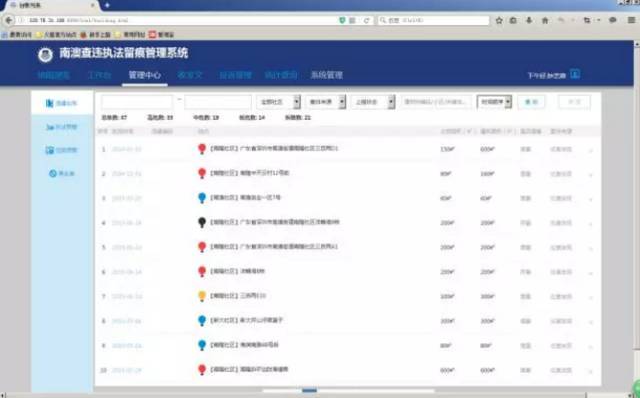This screenshot has width=640, height=398.
Task: Go to browser home via house icon
Action: coord(545,20)
